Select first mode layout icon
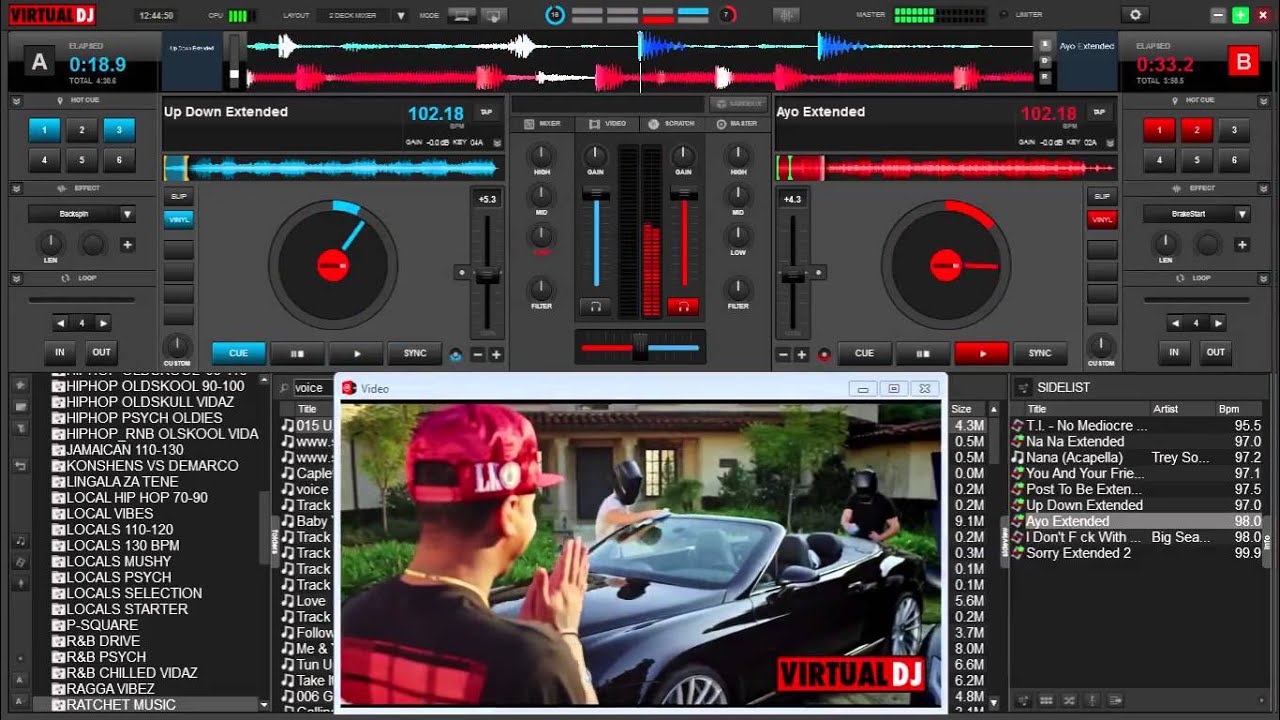The image size is (1280, 720). click(x=461, y=15)
